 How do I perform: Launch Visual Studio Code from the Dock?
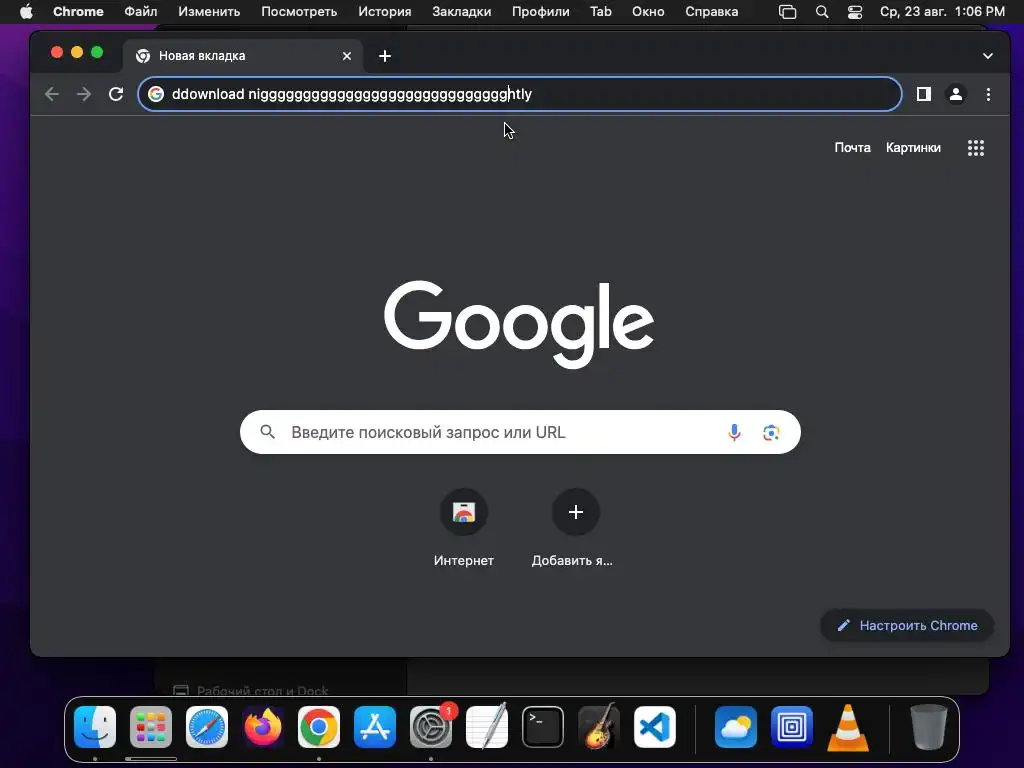coord(655,727)
